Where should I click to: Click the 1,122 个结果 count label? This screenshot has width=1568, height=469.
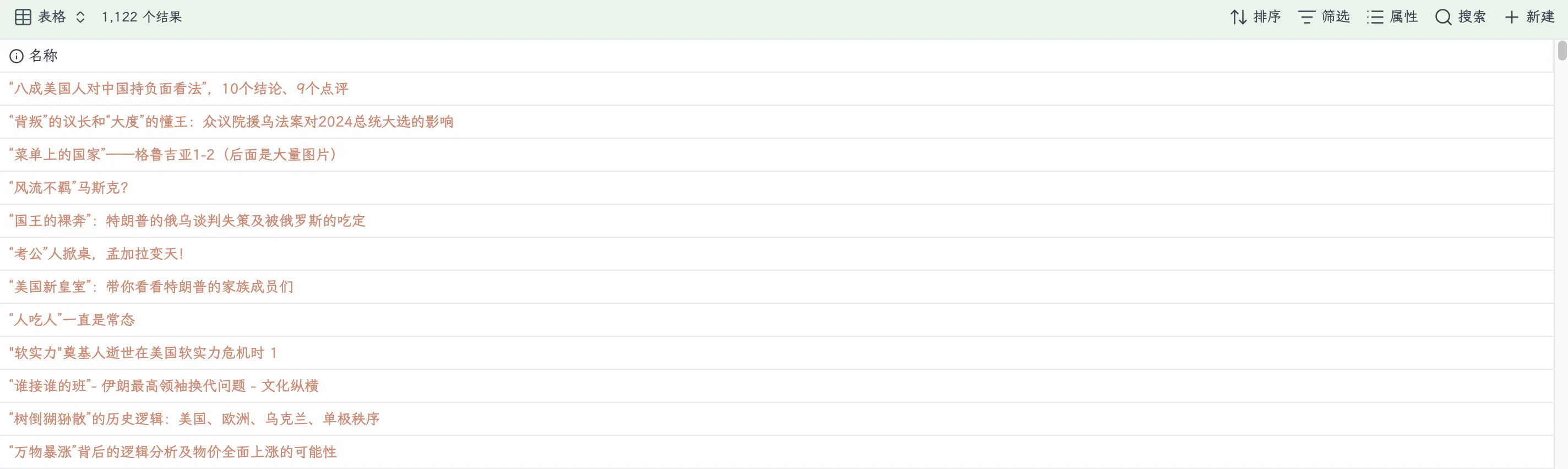[142, 17]
